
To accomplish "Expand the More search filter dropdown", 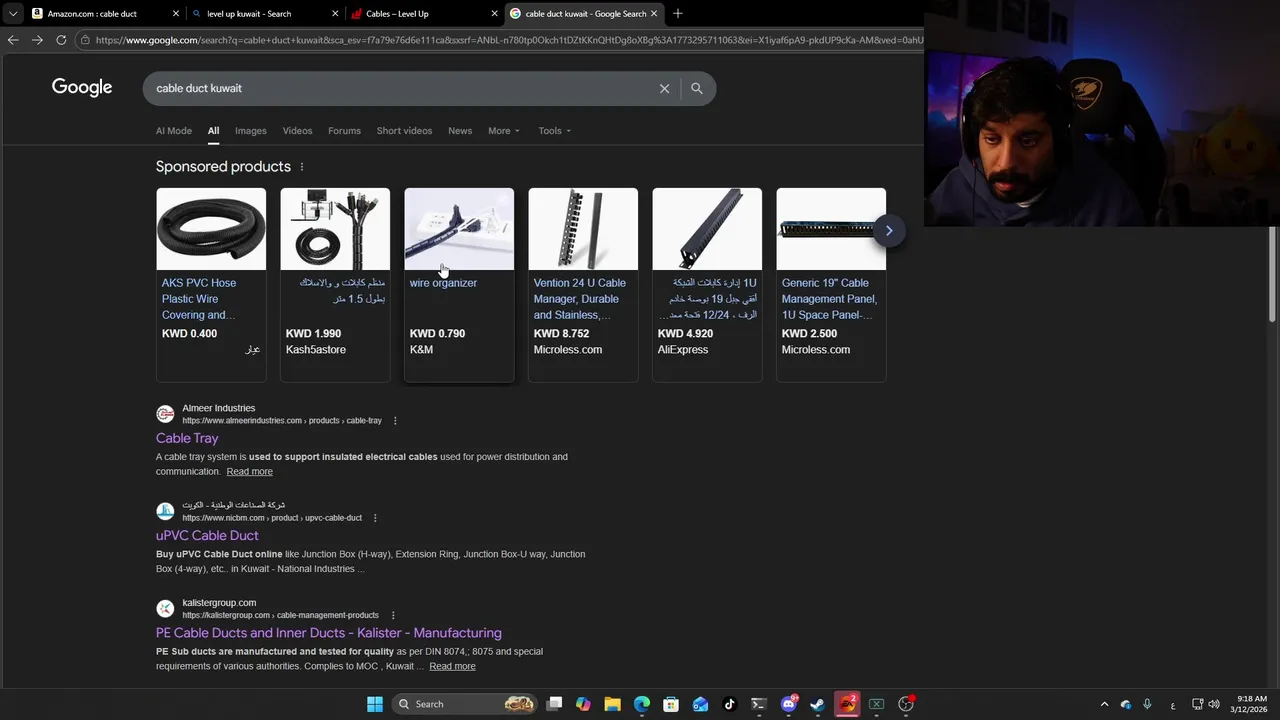I will (504, 131).
